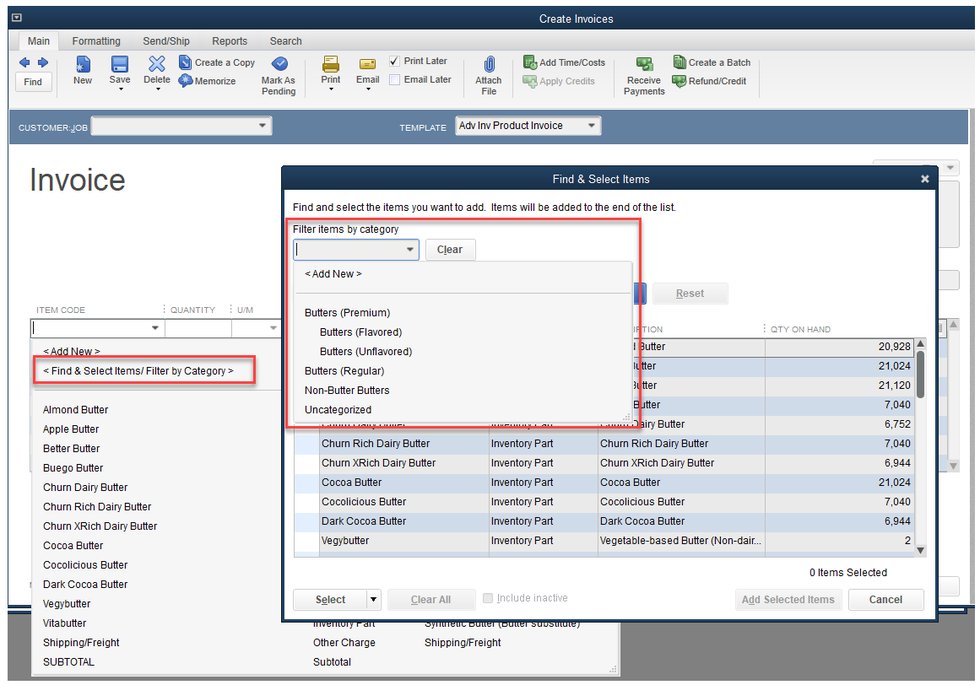980x685 pixels.
Task: Open the Template dropdown
Action: (x=591, y=126)
